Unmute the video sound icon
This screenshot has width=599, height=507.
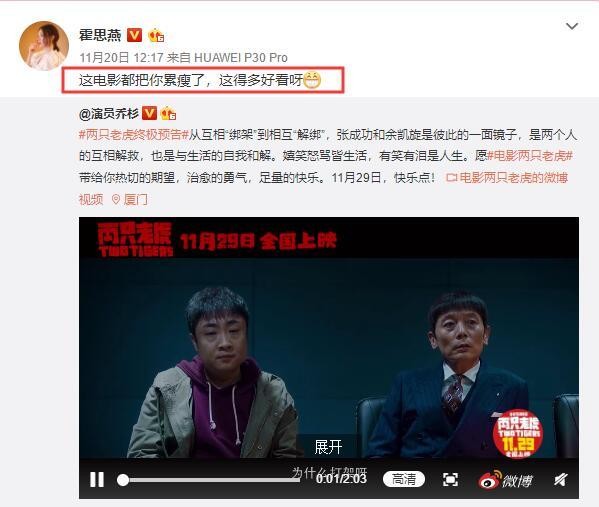pos(560,479)
